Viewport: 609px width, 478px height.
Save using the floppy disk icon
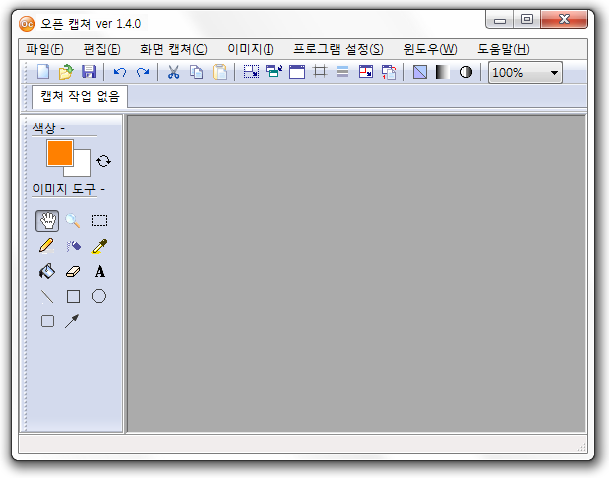pos(89,72)
